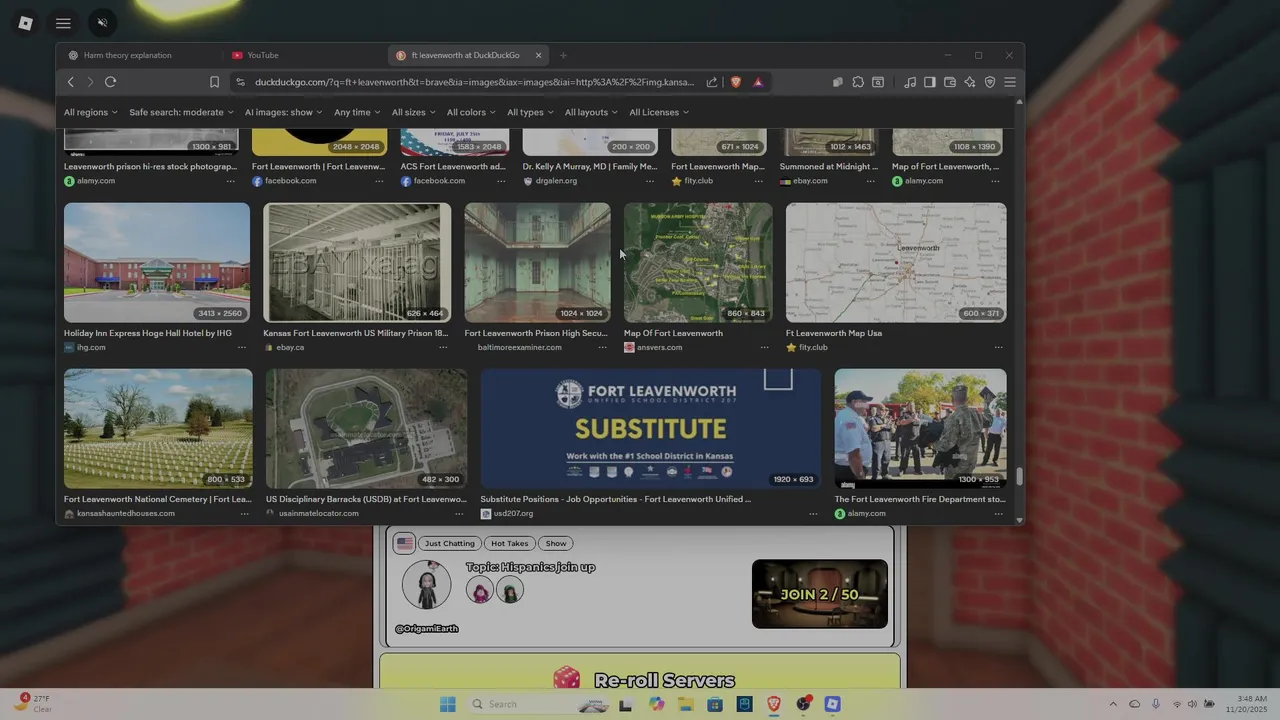Viewport: 1280px width, 720px height.
Task: Open the more-options dots for the usd207.org result
Action: coord(813,513)
